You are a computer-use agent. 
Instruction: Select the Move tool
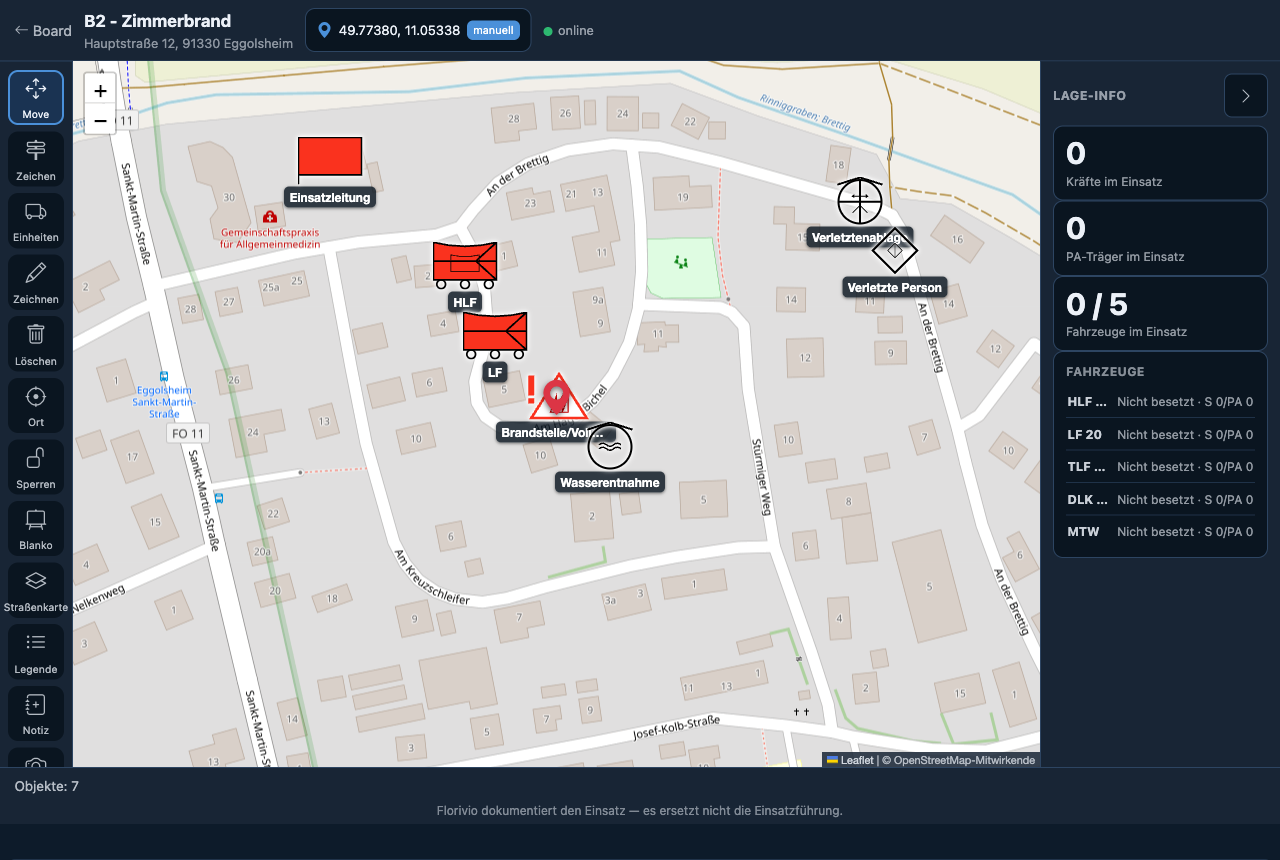coord(36,98)
